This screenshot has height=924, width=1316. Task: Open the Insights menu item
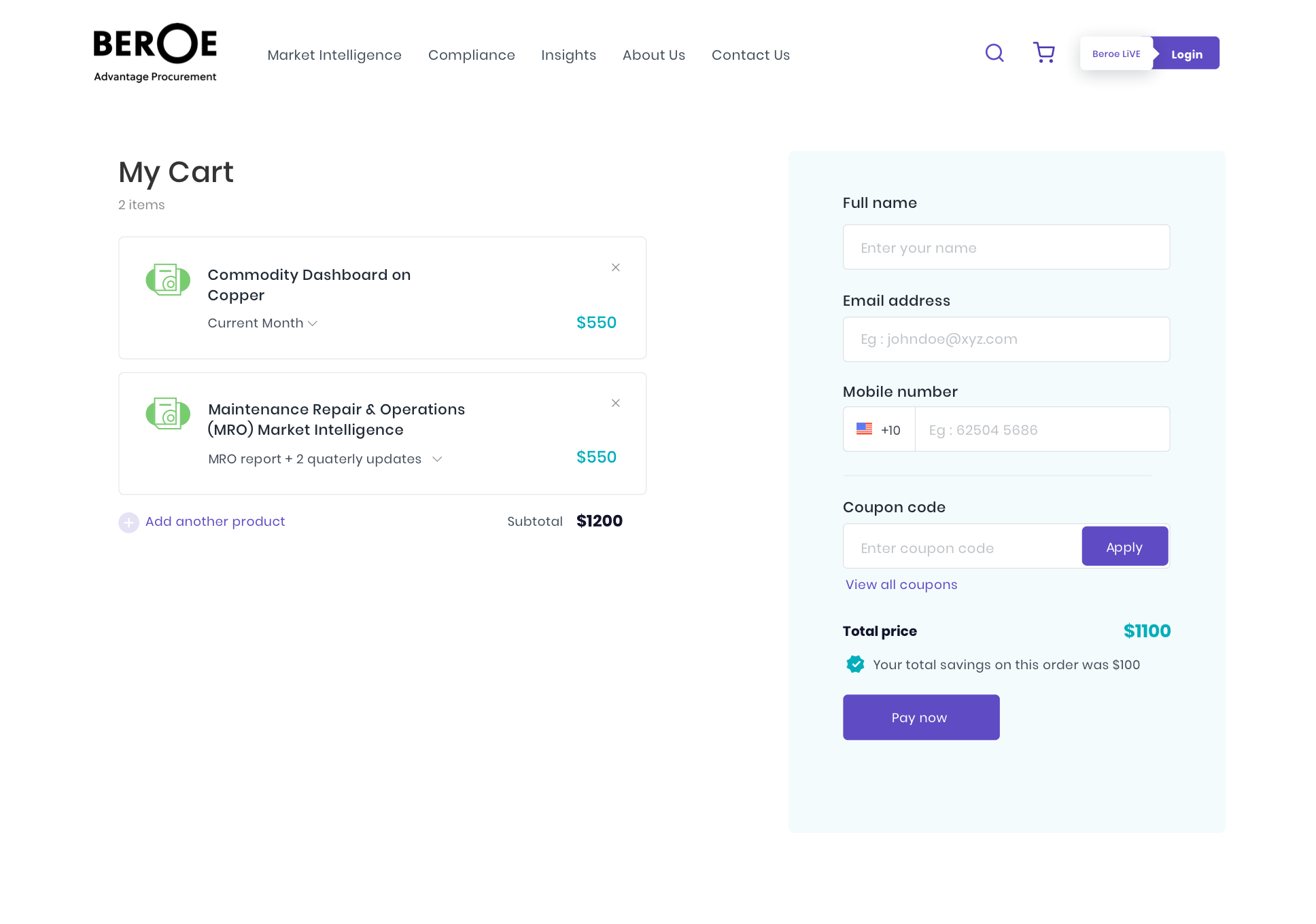pos(568,55)
